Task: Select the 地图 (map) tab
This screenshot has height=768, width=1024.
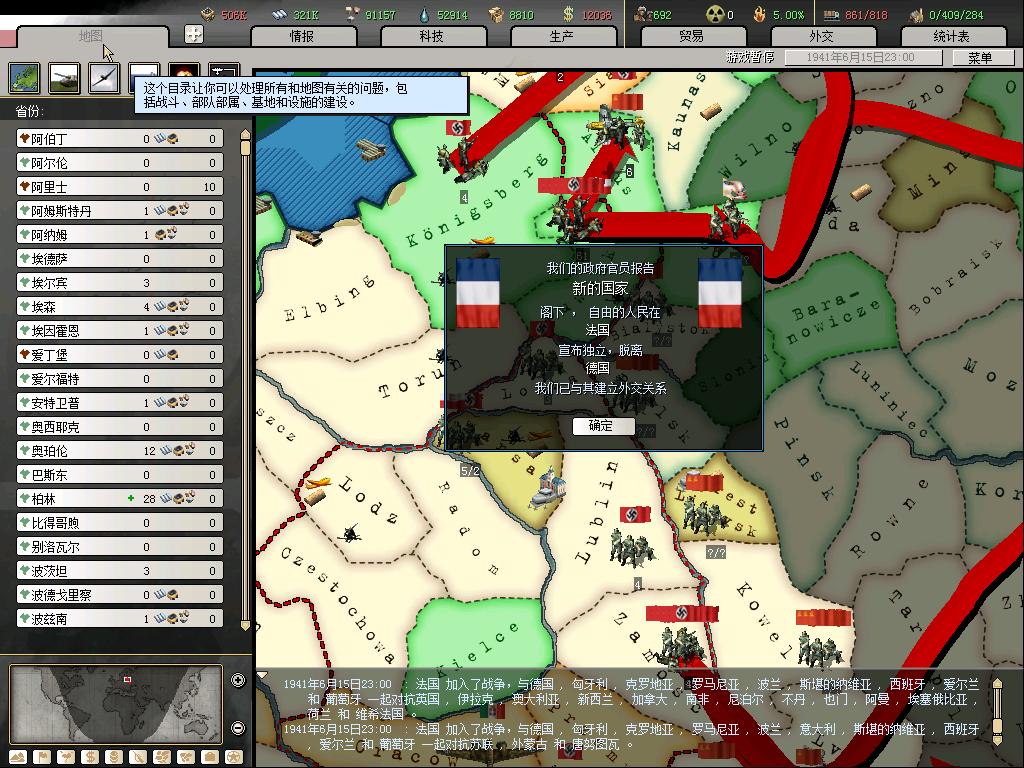Action: click(x=91, y=37)
